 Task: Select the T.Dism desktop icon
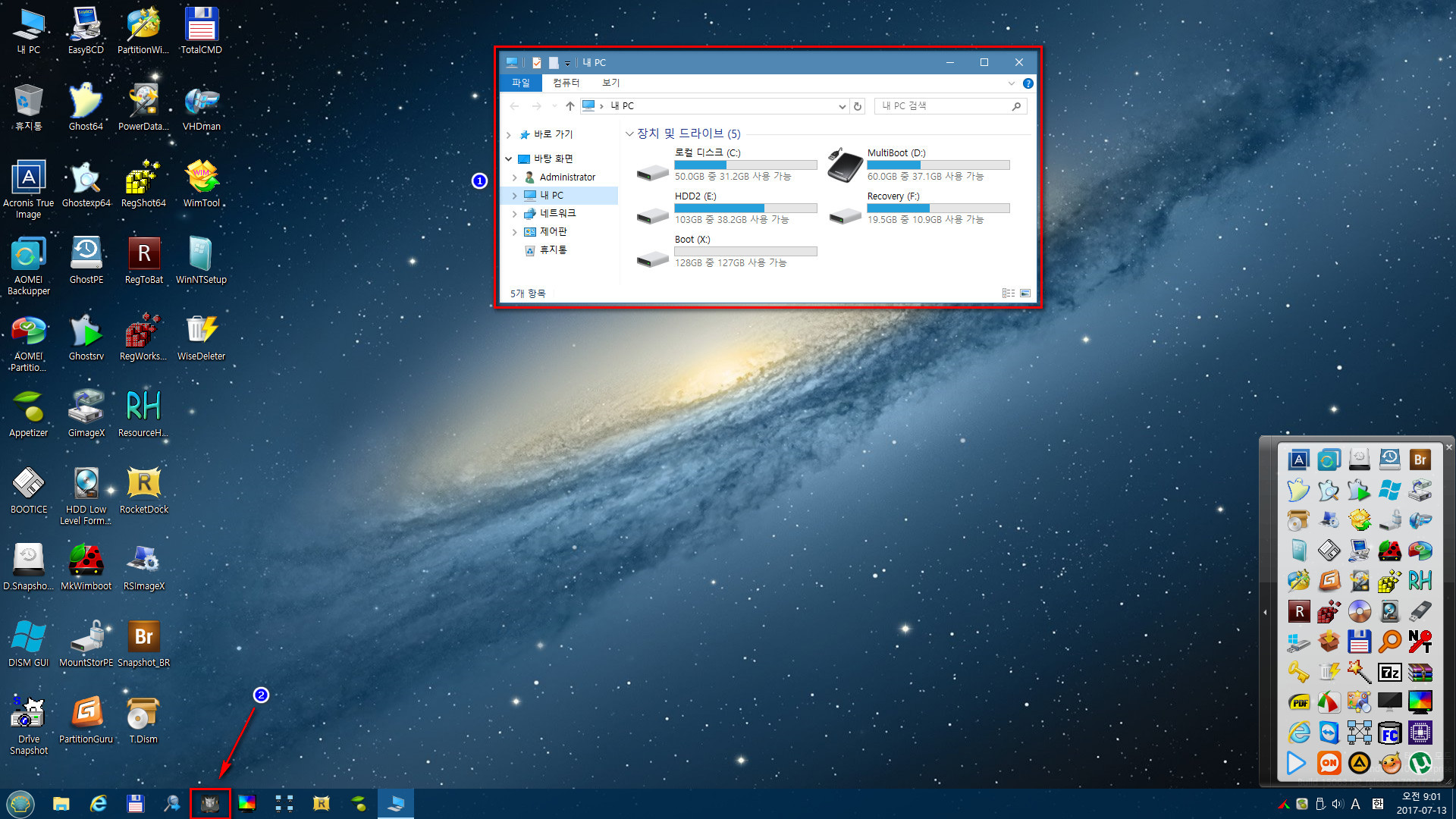coord(143,720)
